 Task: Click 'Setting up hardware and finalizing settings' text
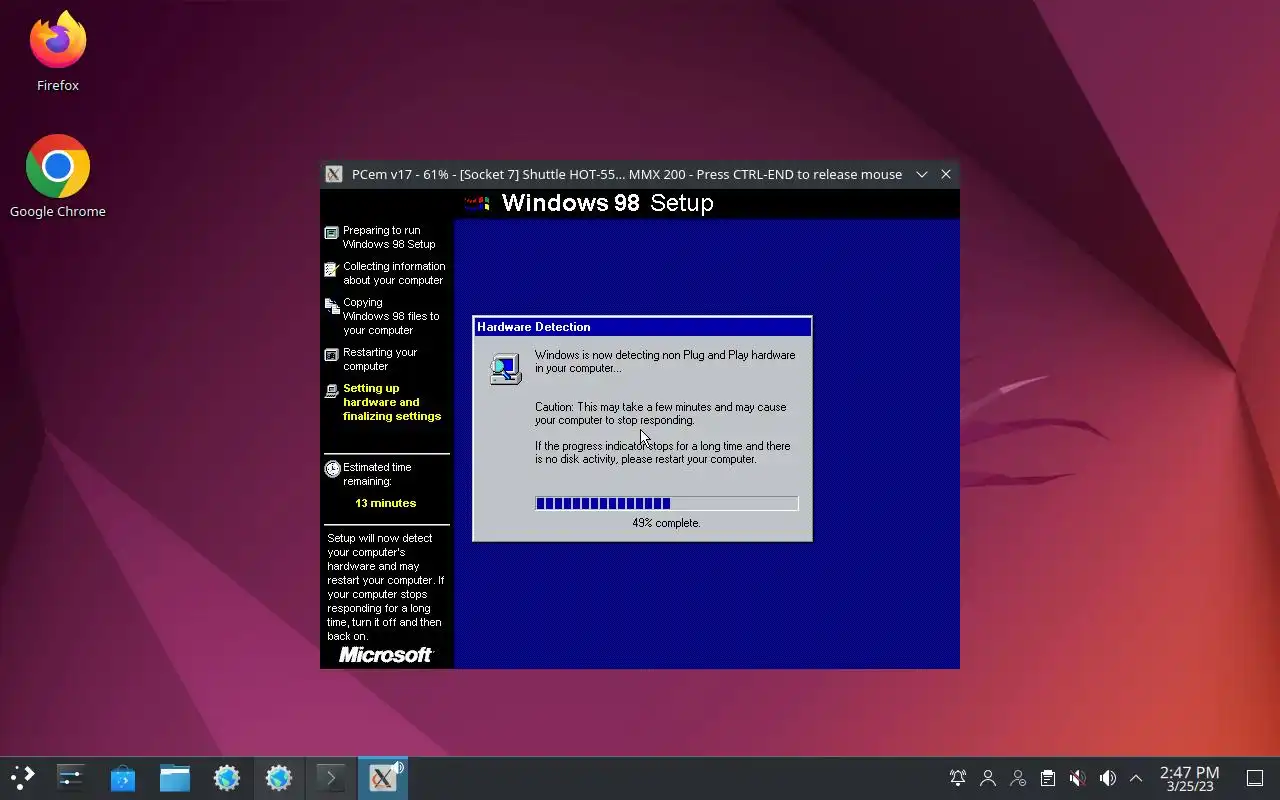pos(392,402)
